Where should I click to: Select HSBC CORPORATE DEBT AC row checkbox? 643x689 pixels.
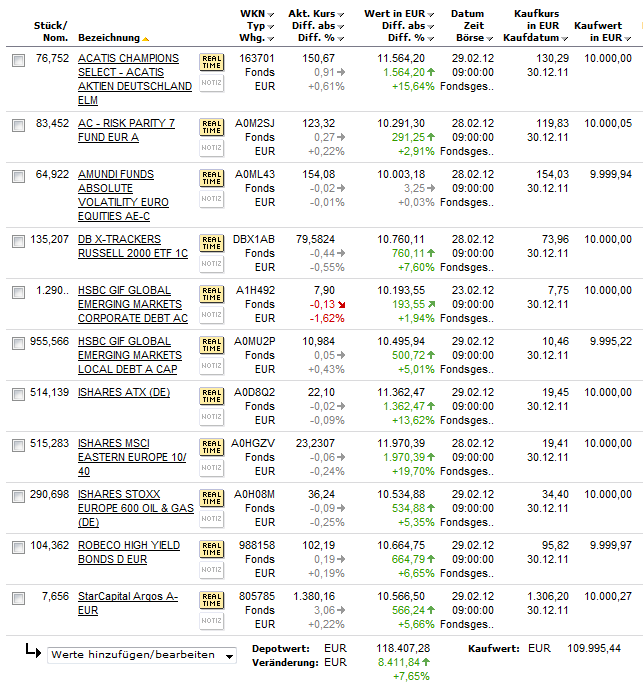pyautogui.click(x=18, y=292)
